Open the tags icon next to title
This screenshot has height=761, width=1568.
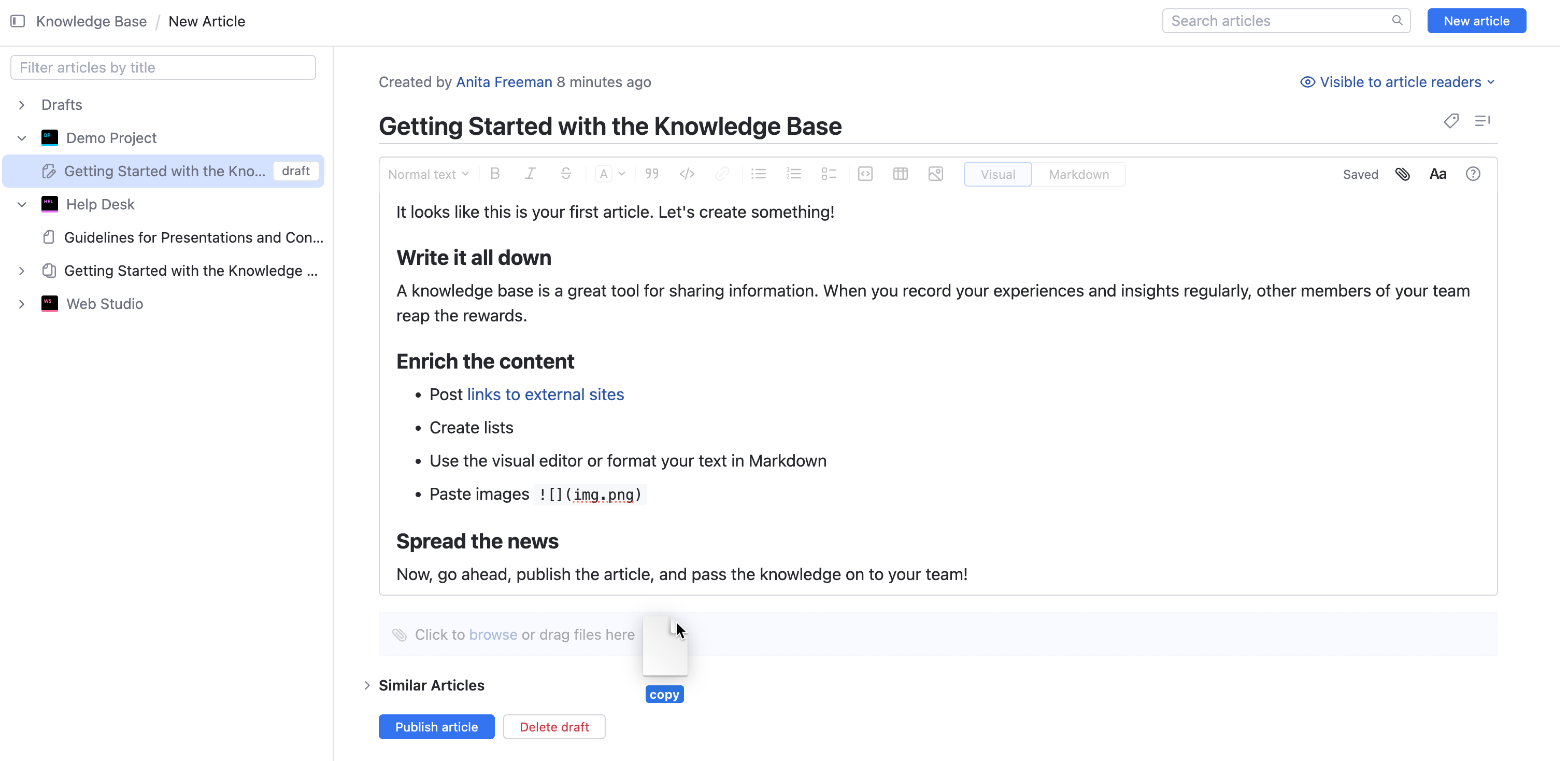click(1450, 121)
